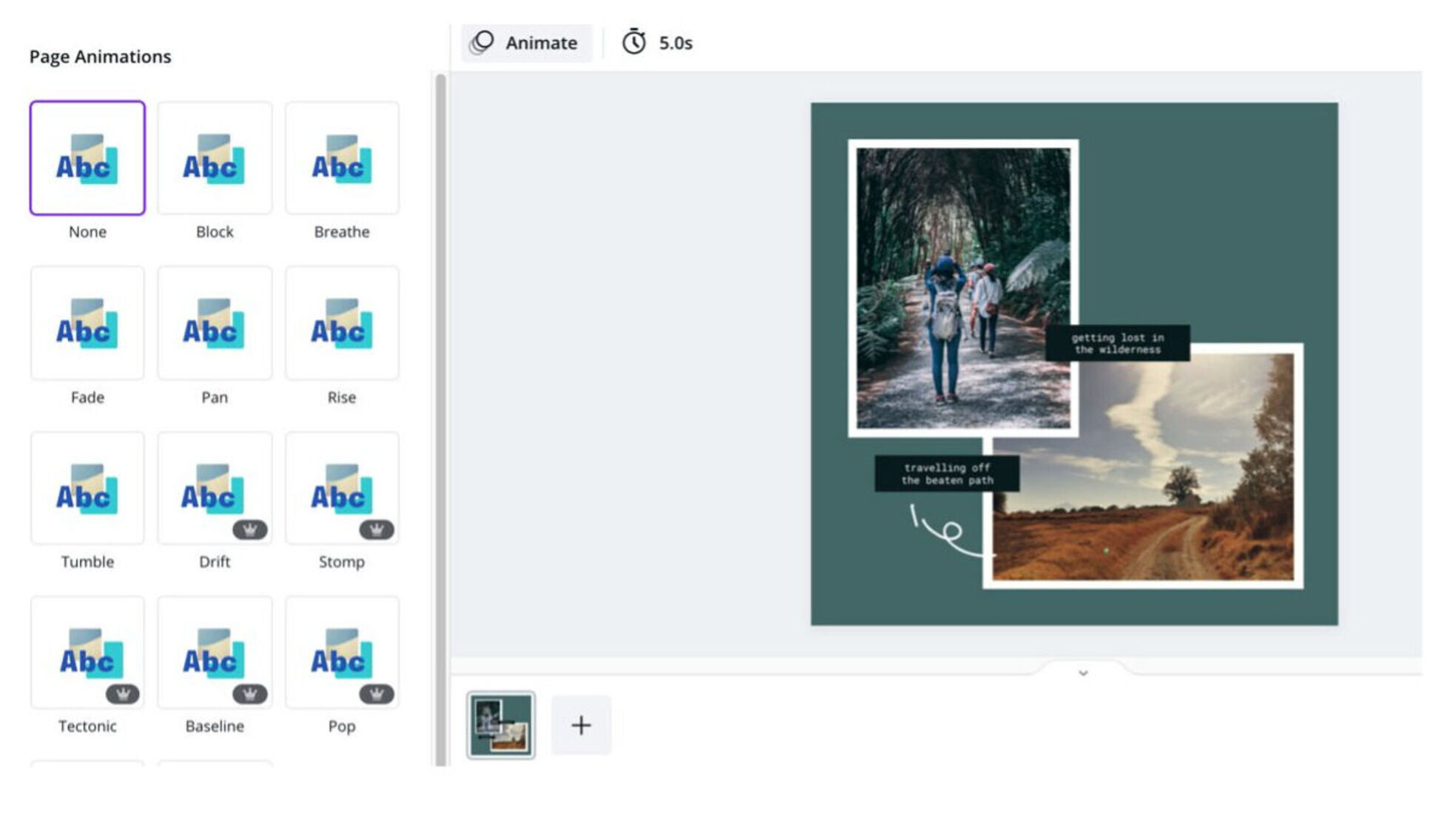Click the 5.0s duration value

(x=675, y=42)
